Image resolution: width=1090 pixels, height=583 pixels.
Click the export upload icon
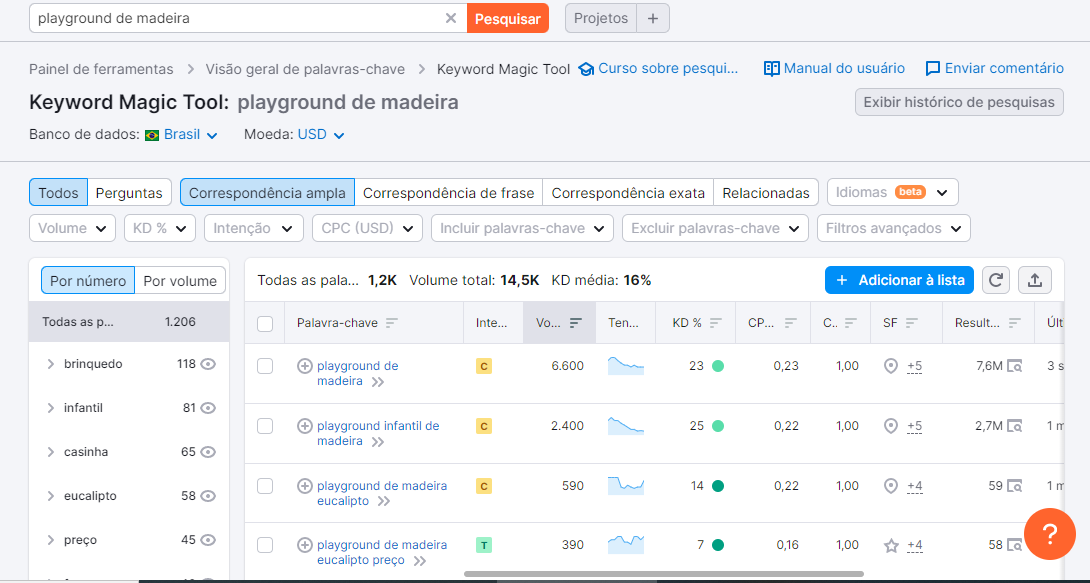coord(1034,280)
